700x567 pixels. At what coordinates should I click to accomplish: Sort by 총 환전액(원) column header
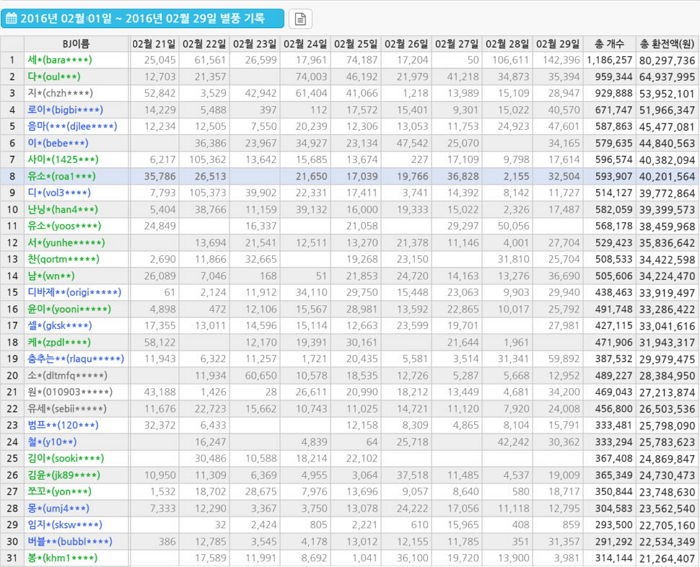click(669, 44)
